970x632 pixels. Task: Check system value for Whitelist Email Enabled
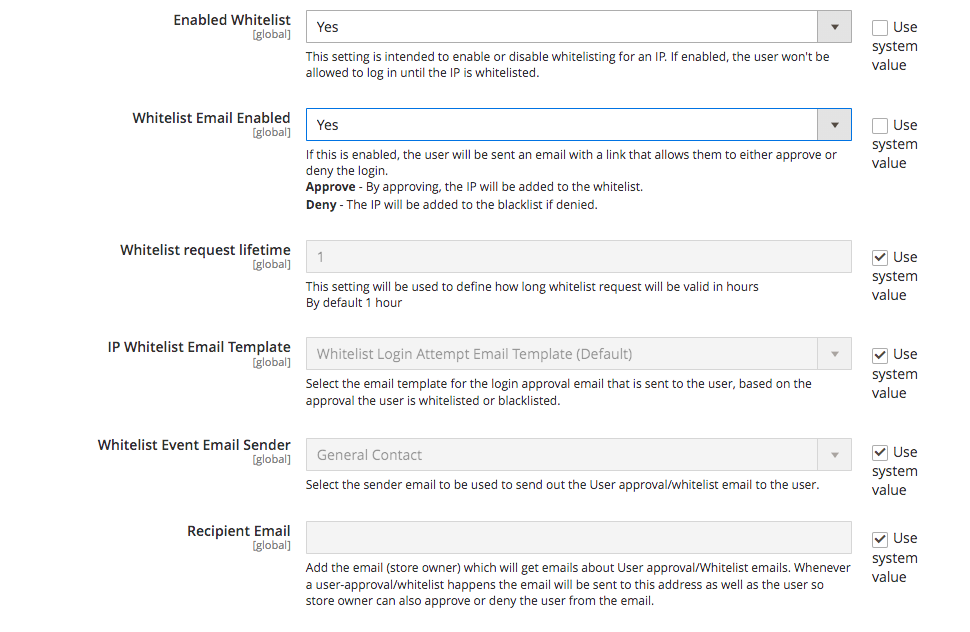[880, 126]
